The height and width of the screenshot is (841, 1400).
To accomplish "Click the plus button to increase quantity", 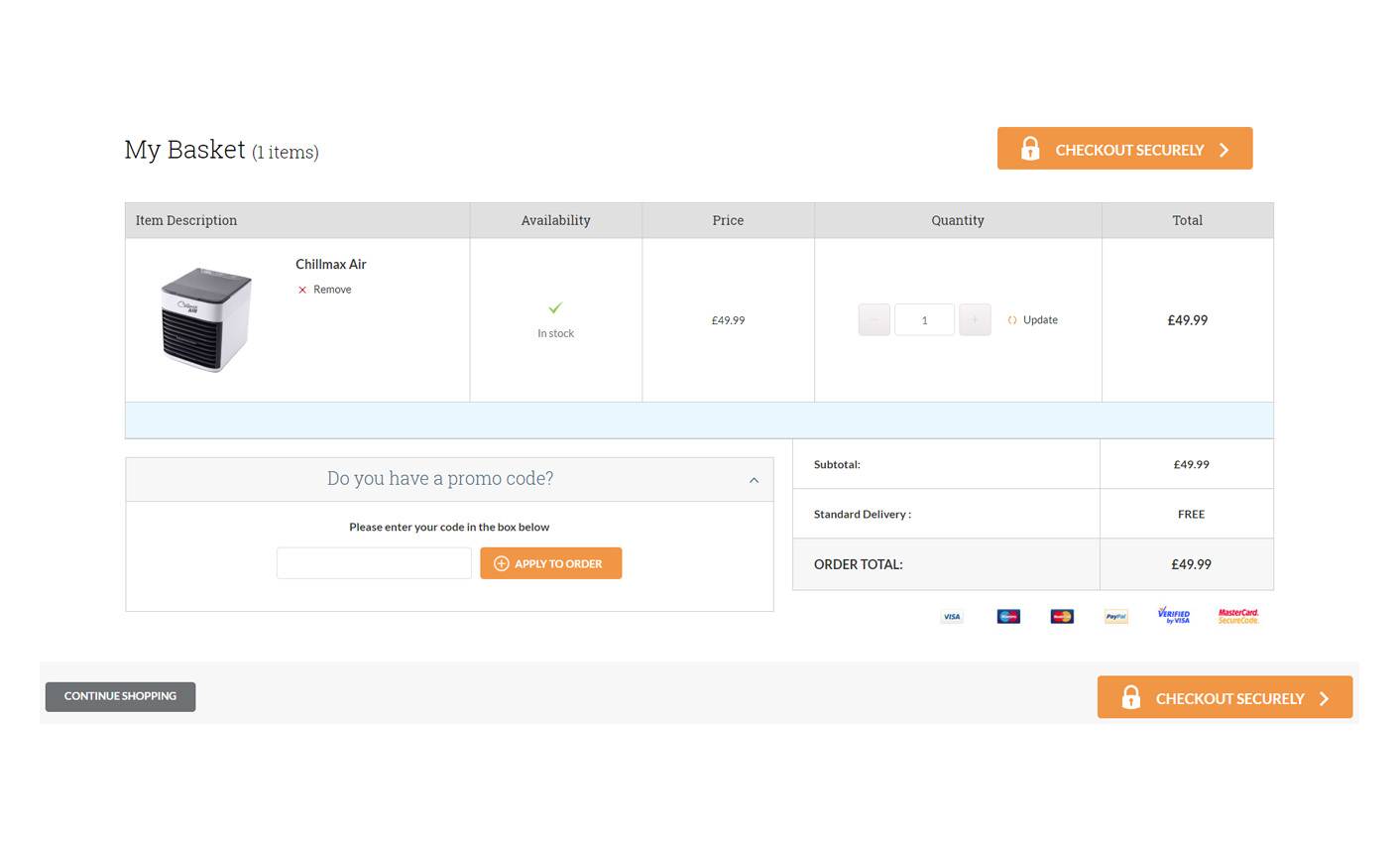I will pos(975,319).
